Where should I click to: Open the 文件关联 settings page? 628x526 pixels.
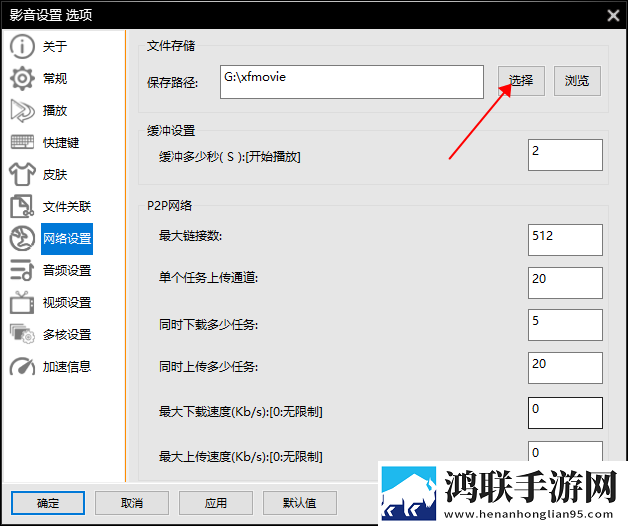click(67, 207)
